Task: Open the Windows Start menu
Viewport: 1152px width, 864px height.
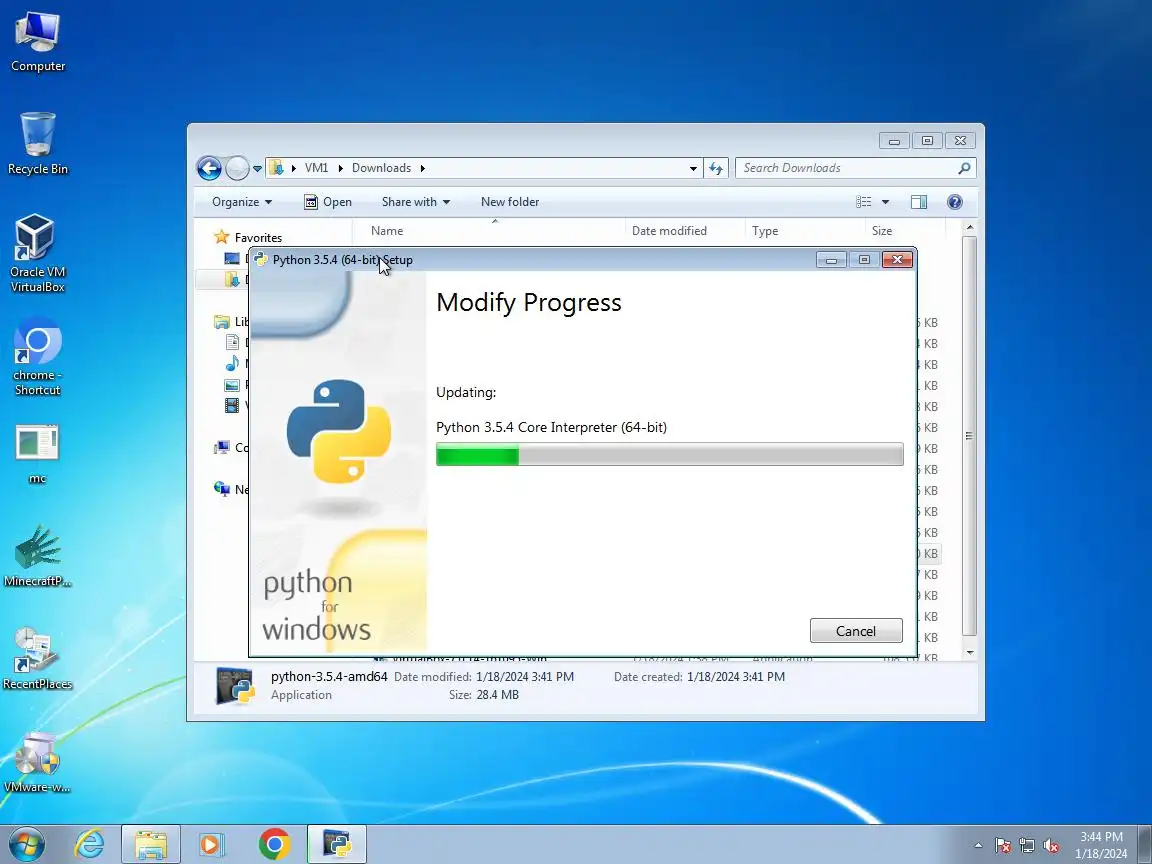Action: point(26,844)
